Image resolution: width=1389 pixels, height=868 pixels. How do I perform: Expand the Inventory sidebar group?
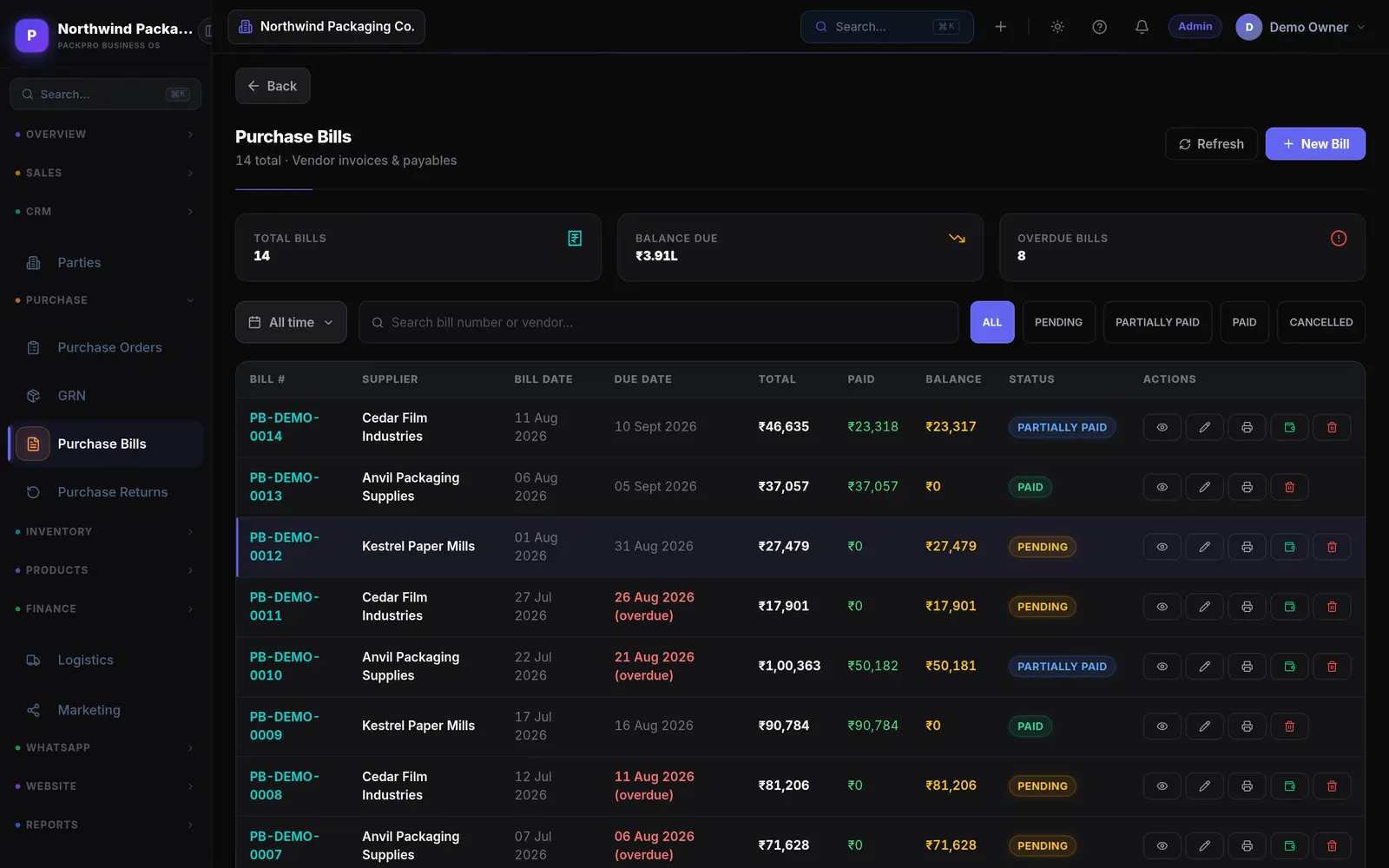(106, 531)
